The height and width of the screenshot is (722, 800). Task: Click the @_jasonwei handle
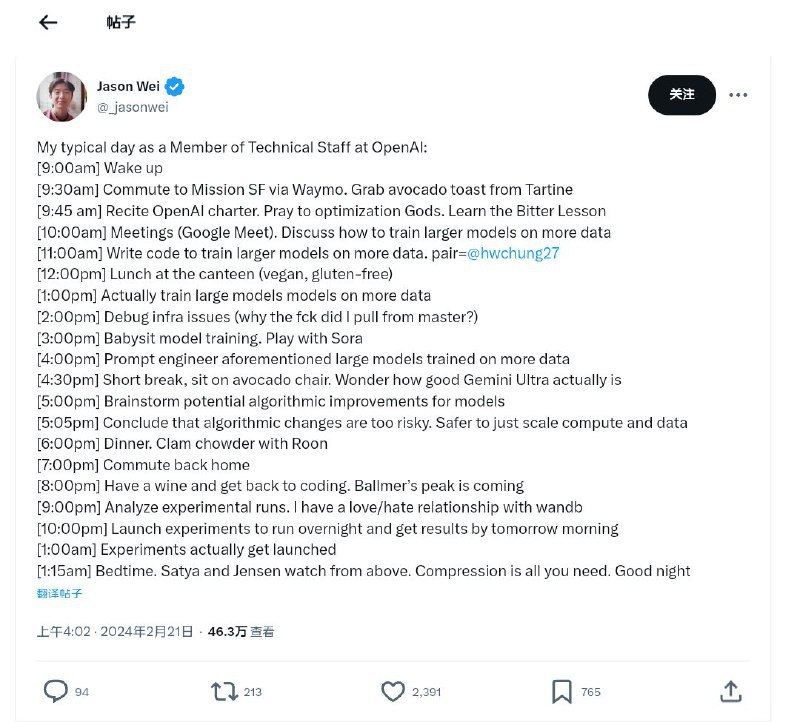tap(132, 105)
